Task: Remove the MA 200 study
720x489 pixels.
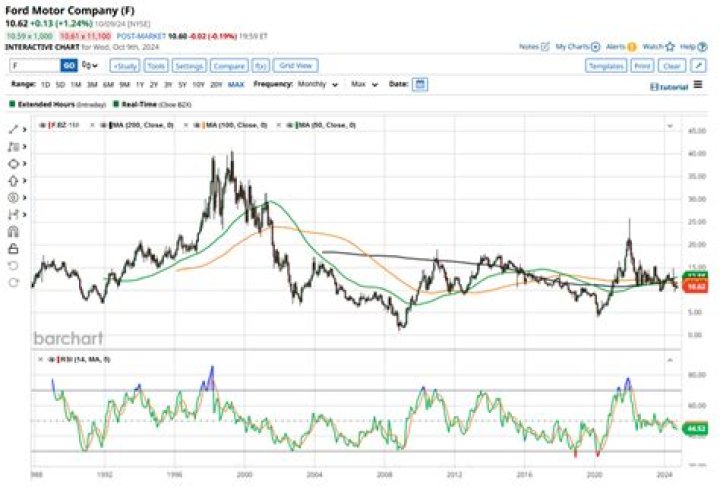Action: click(x=92, y=125)
